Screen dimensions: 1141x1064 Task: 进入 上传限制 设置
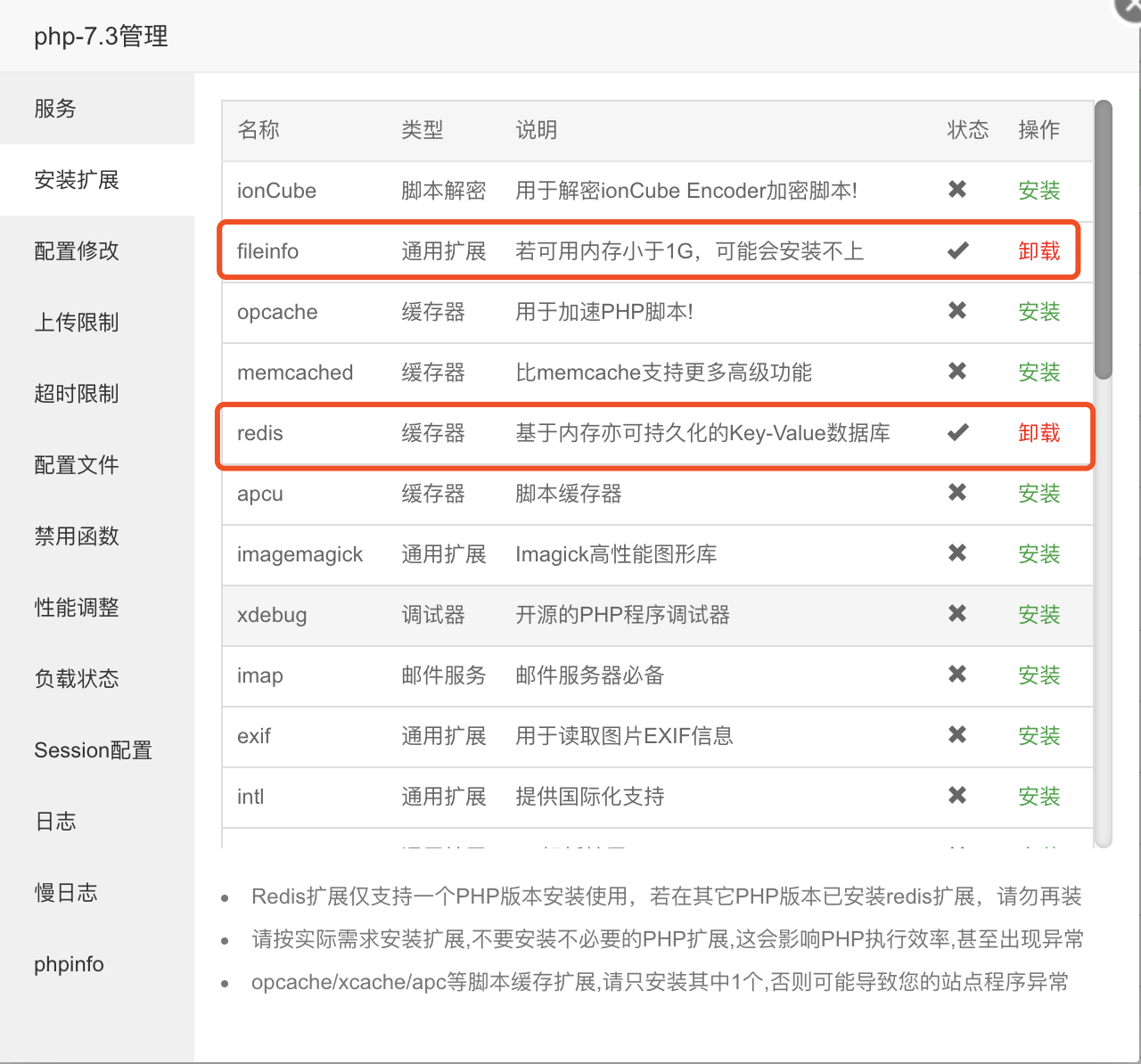[x=77, y=323]
